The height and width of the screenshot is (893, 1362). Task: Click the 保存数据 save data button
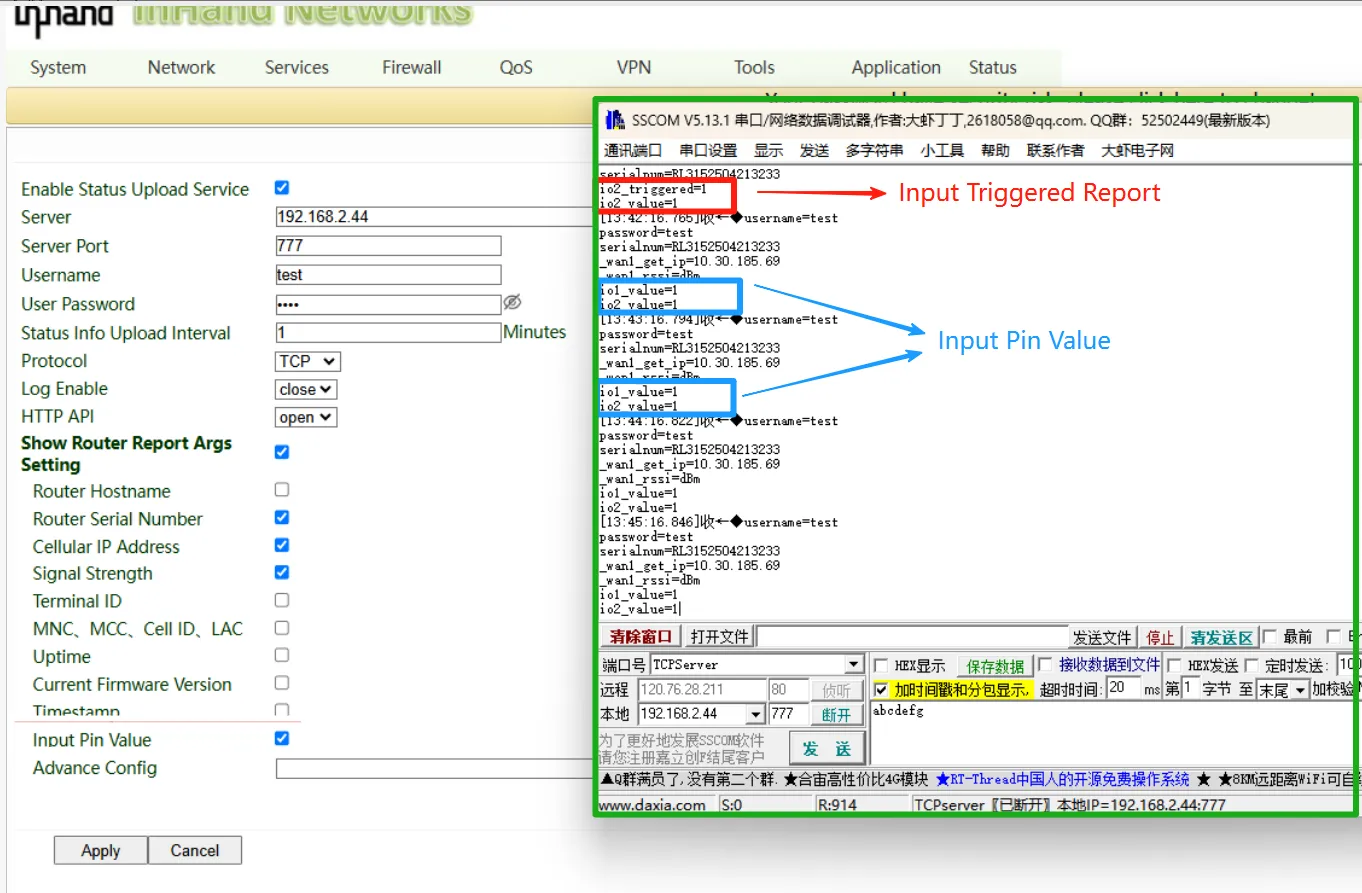point(995,666)
